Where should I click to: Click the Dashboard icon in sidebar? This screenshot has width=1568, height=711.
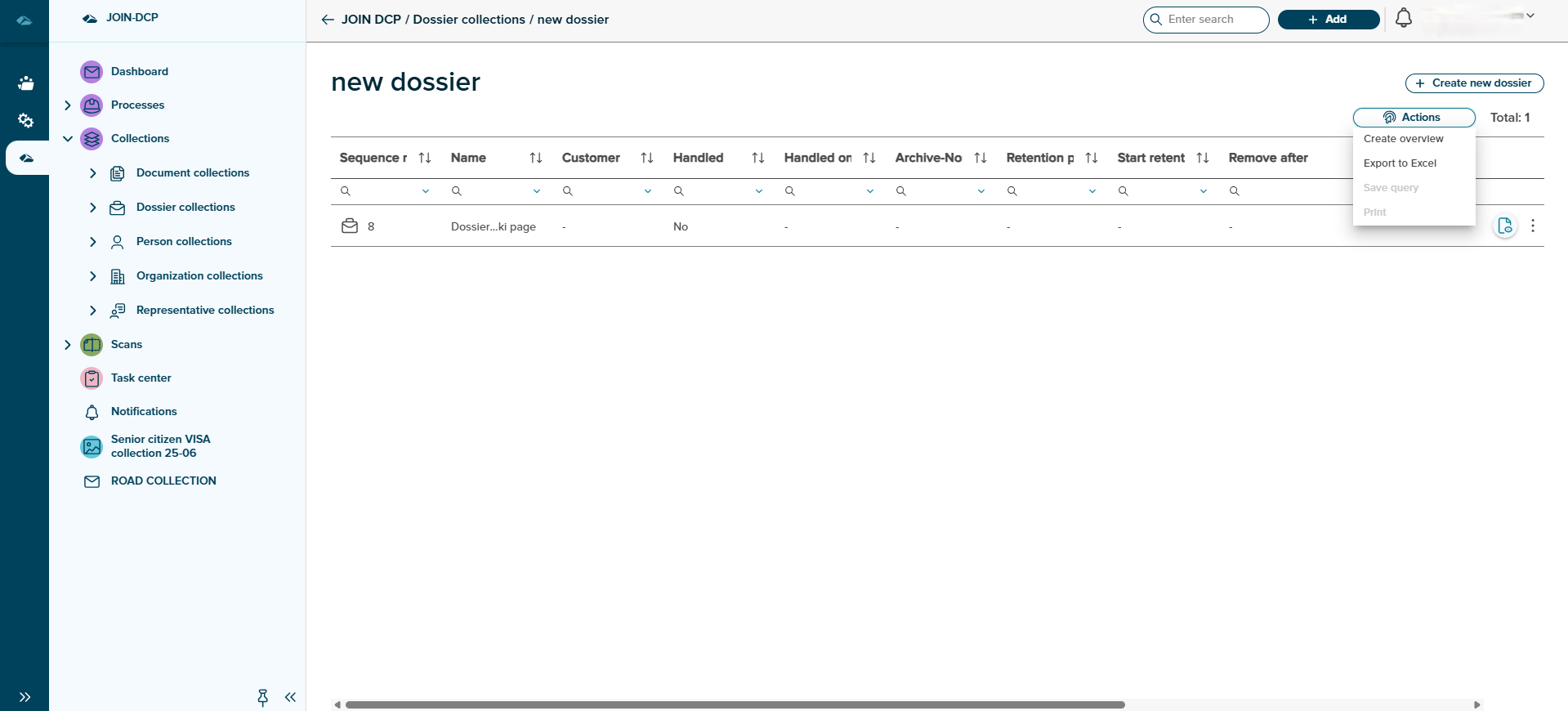92,72
